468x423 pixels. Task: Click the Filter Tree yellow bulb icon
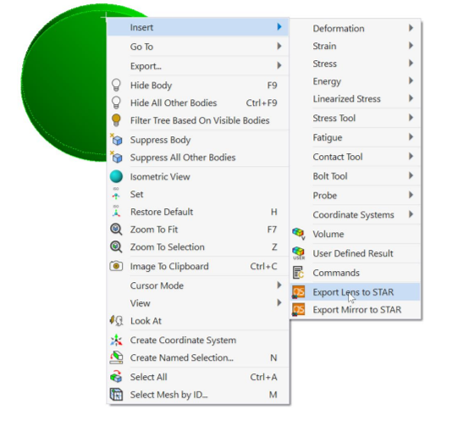(116, 120)
